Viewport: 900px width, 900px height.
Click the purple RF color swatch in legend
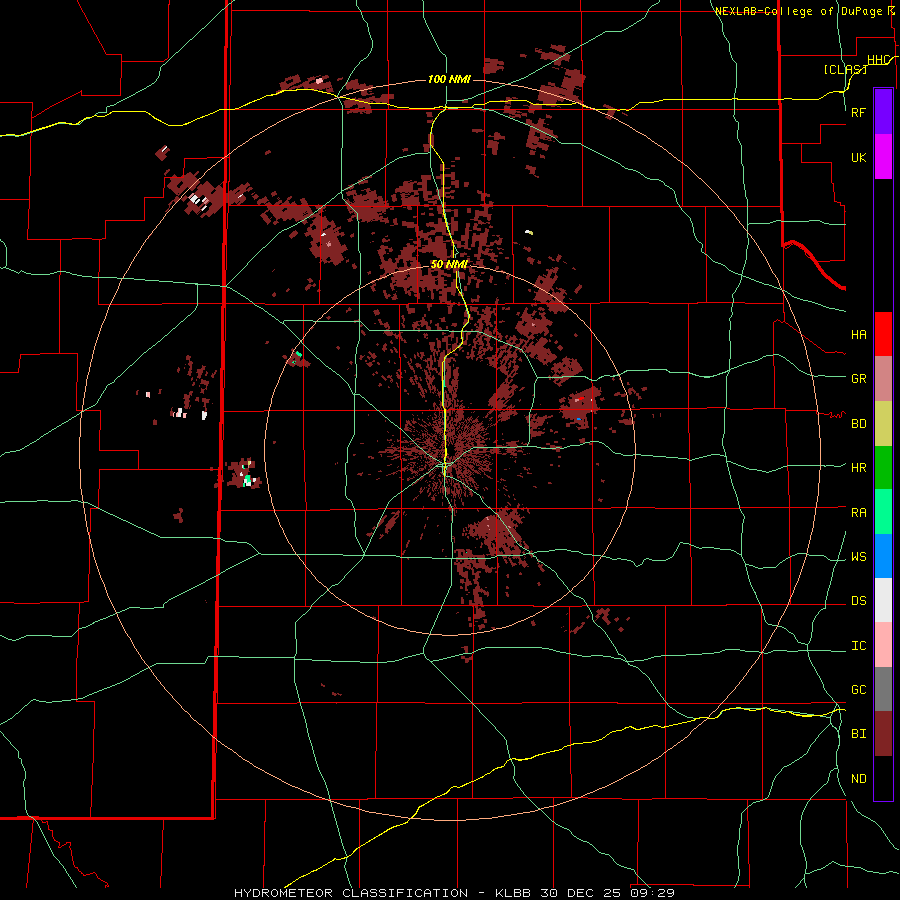click(883, 112)
